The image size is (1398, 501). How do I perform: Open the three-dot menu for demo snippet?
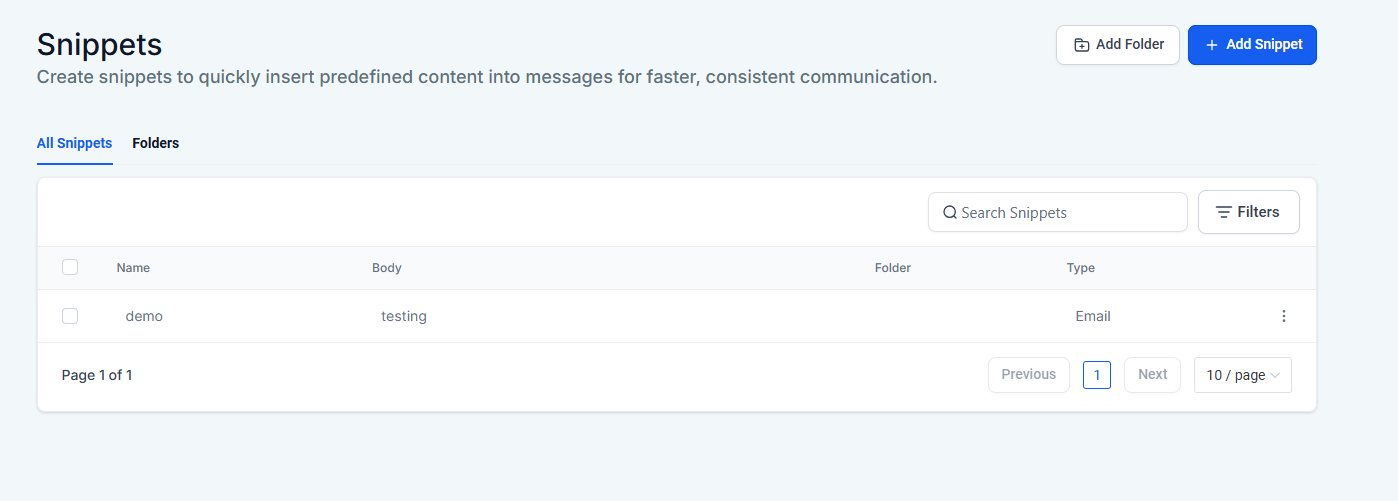[1284, 316]
